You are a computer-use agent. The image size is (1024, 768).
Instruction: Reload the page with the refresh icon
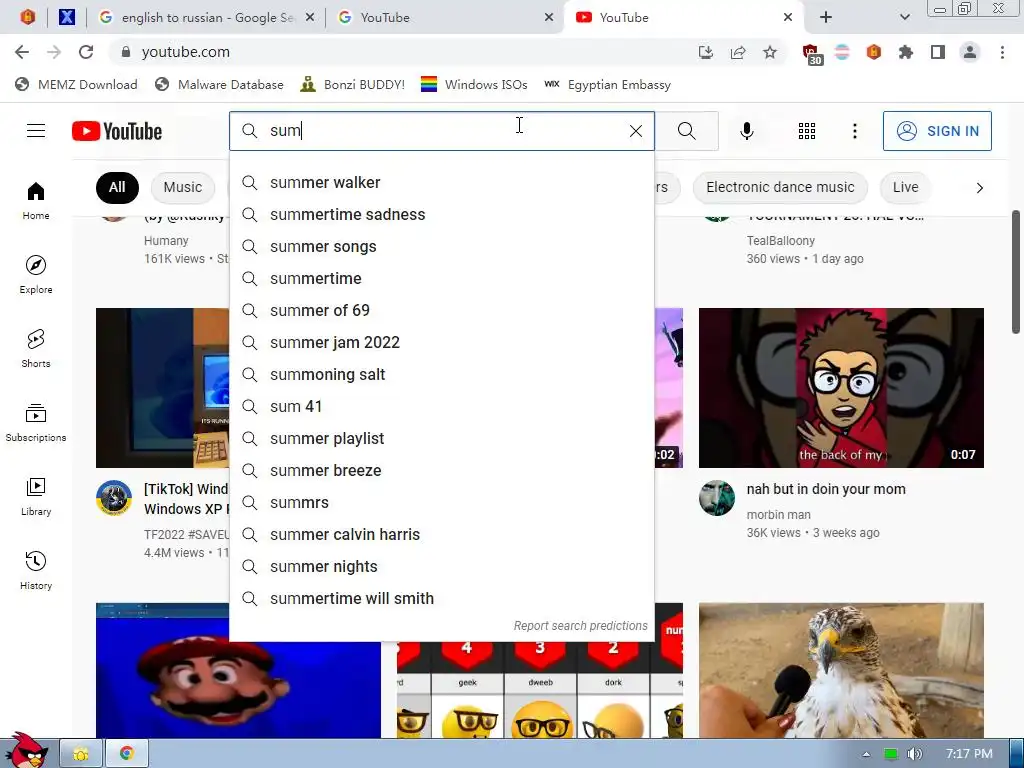coord(86,52)
